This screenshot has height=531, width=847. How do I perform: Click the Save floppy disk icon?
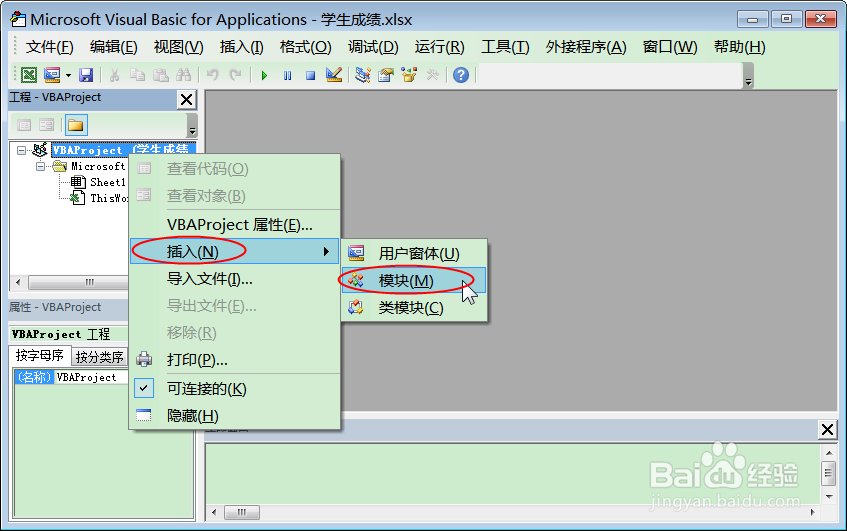pyautogui.click(x=86, y=75)
